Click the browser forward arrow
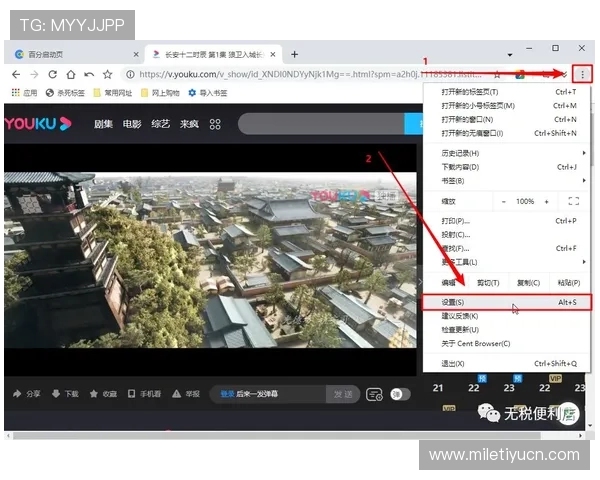This screenshot has width=600, height=480. [34, 74]
